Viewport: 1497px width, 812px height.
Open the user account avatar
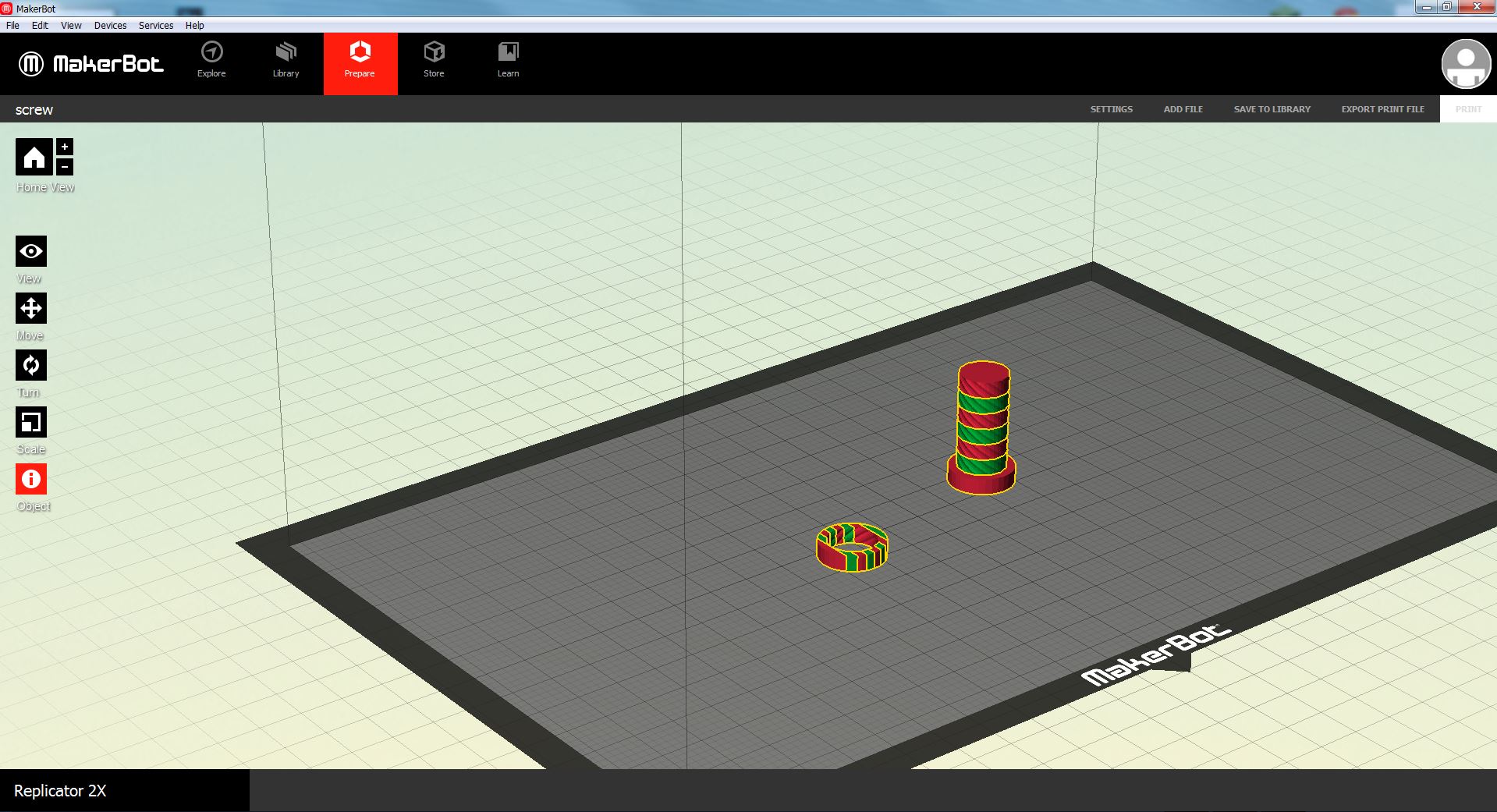point(1466,64)
